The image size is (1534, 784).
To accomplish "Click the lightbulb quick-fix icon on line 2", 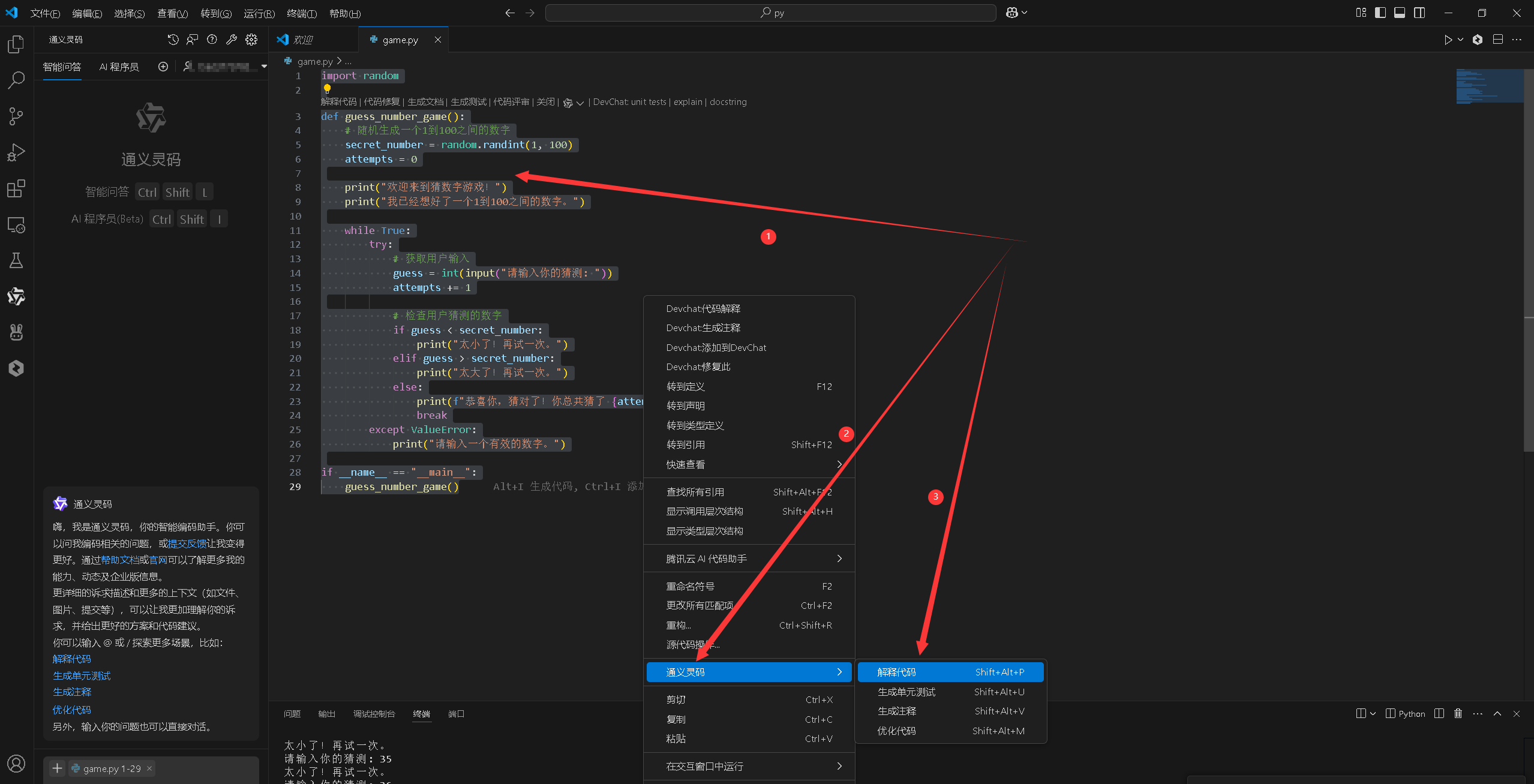I will (x=327, y=89).
